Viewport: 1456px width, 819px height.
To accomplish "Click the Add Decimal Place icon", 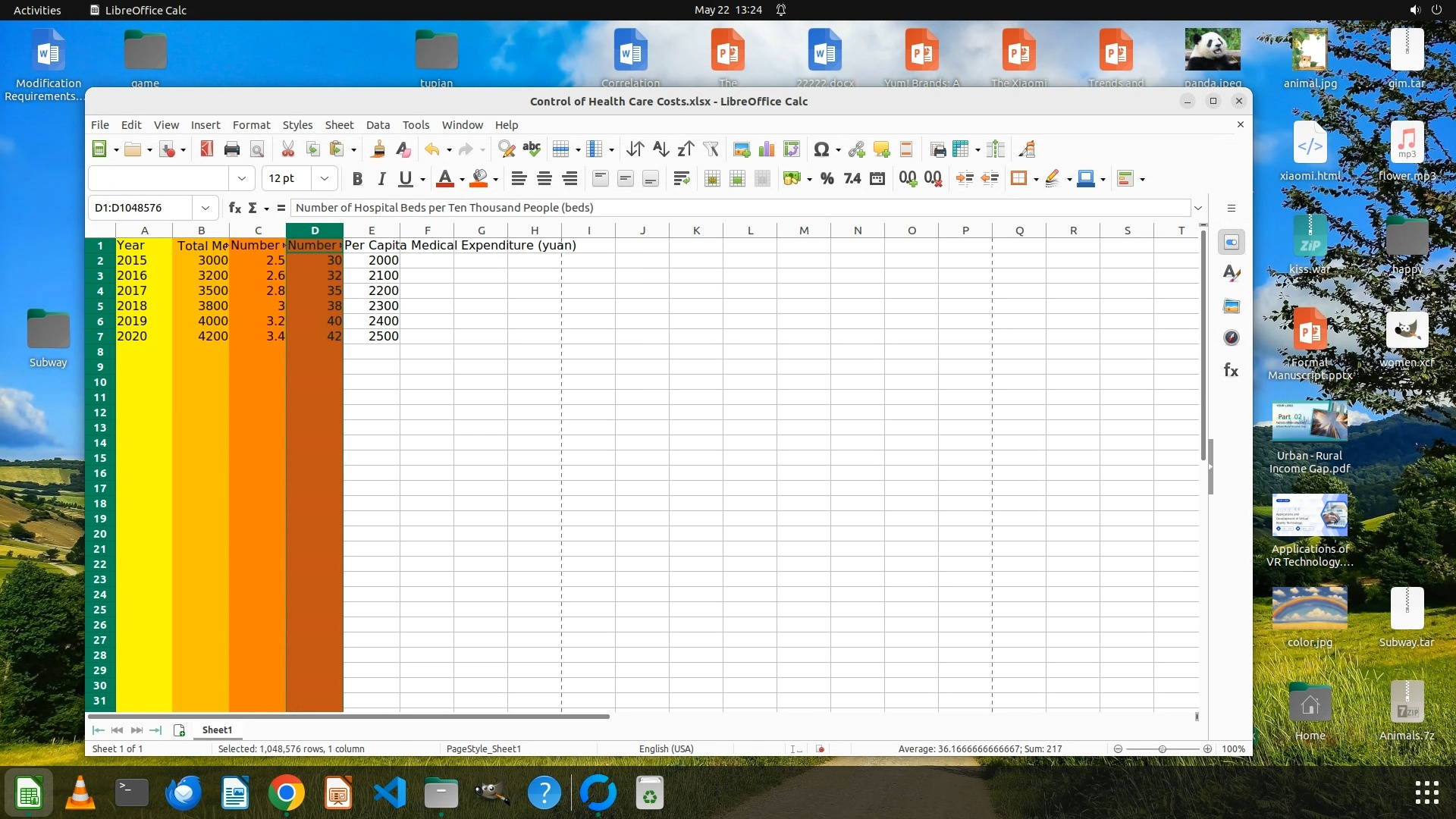I will point(908,179).
